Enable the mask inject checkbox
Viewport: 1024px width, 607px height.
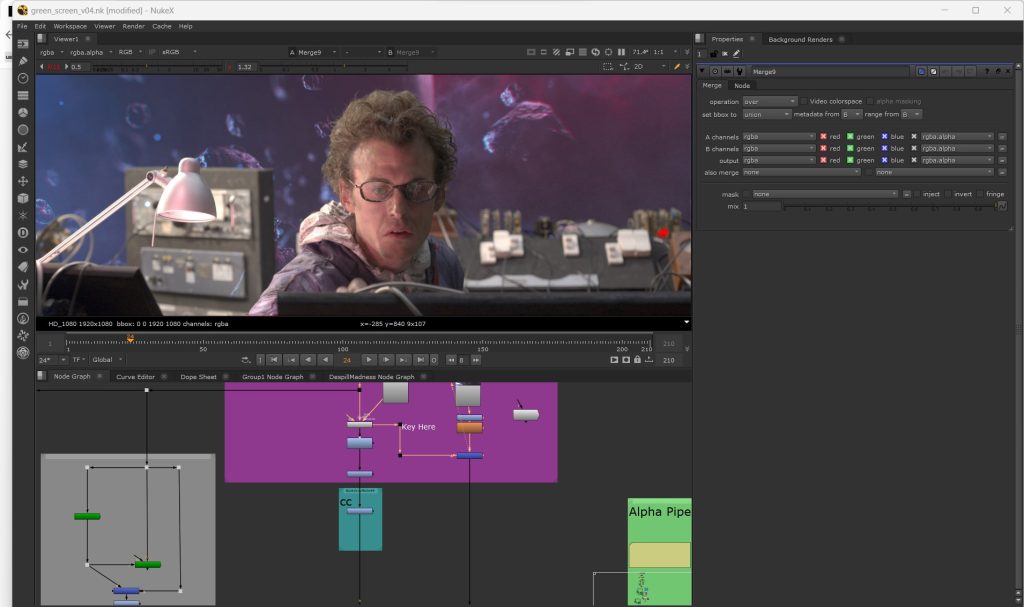[918, 194]
